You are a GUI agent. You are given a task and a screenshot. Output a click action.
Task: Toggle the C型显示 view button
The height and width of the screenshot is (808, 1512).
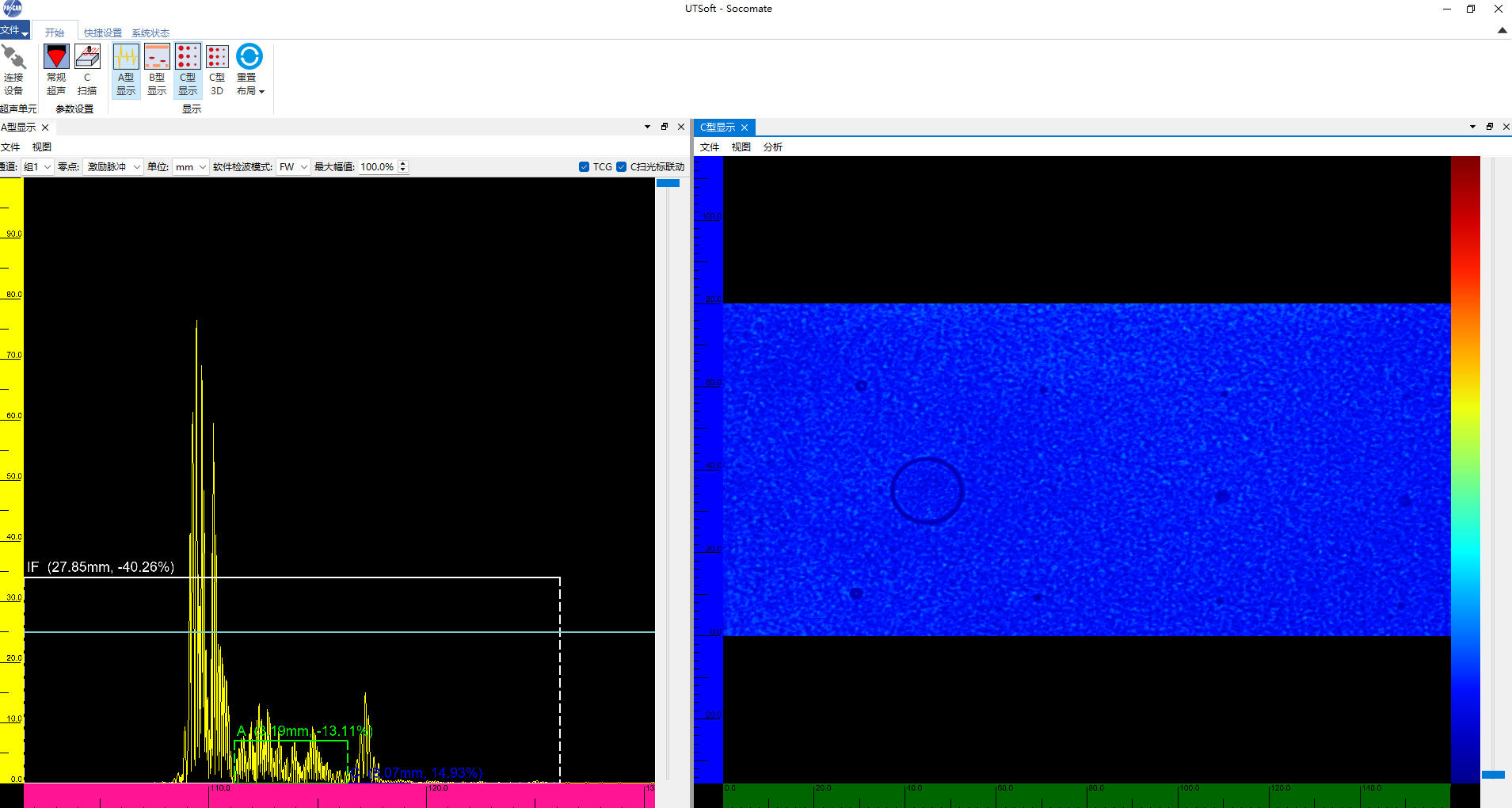click(x=188, y=70)
